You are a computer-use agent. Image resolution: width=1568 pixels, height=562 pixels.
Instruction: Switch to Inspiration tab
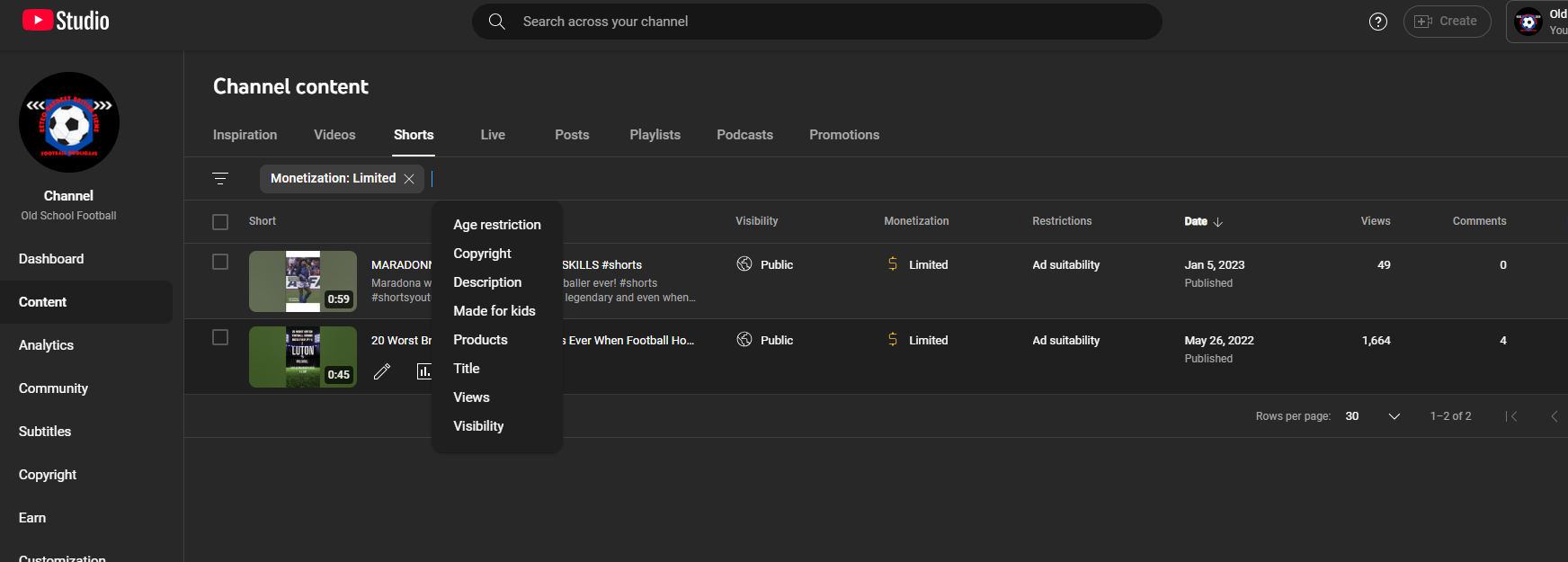(x=245, y=135)
